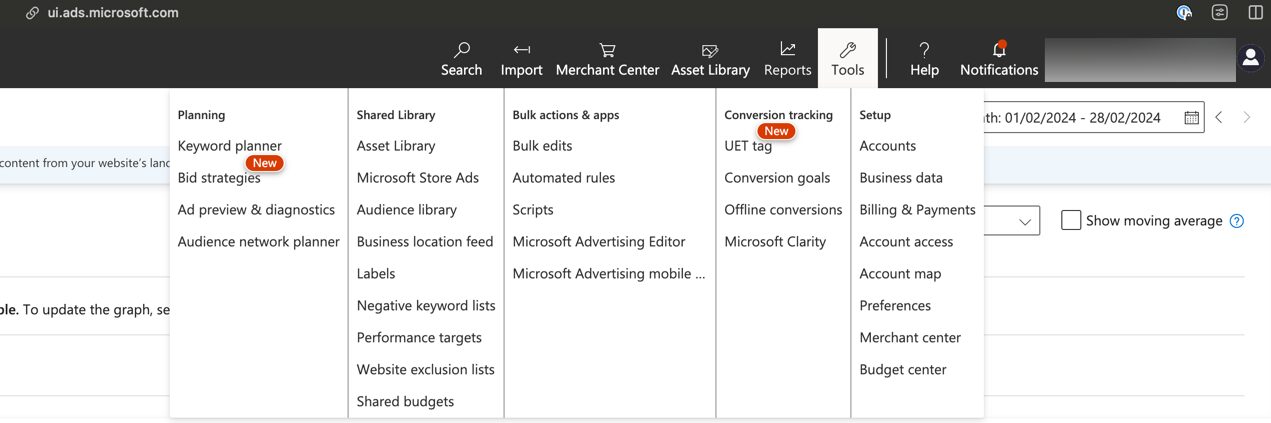
Task: Select Ad preview & diagnostics
Action: (x=256, y=210)
